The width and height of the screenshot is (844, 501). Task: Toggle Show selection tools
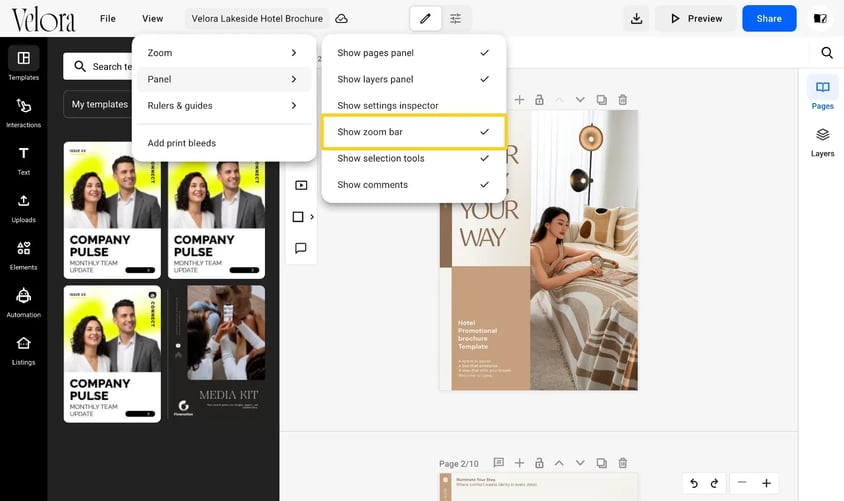[x=413, y=158]
